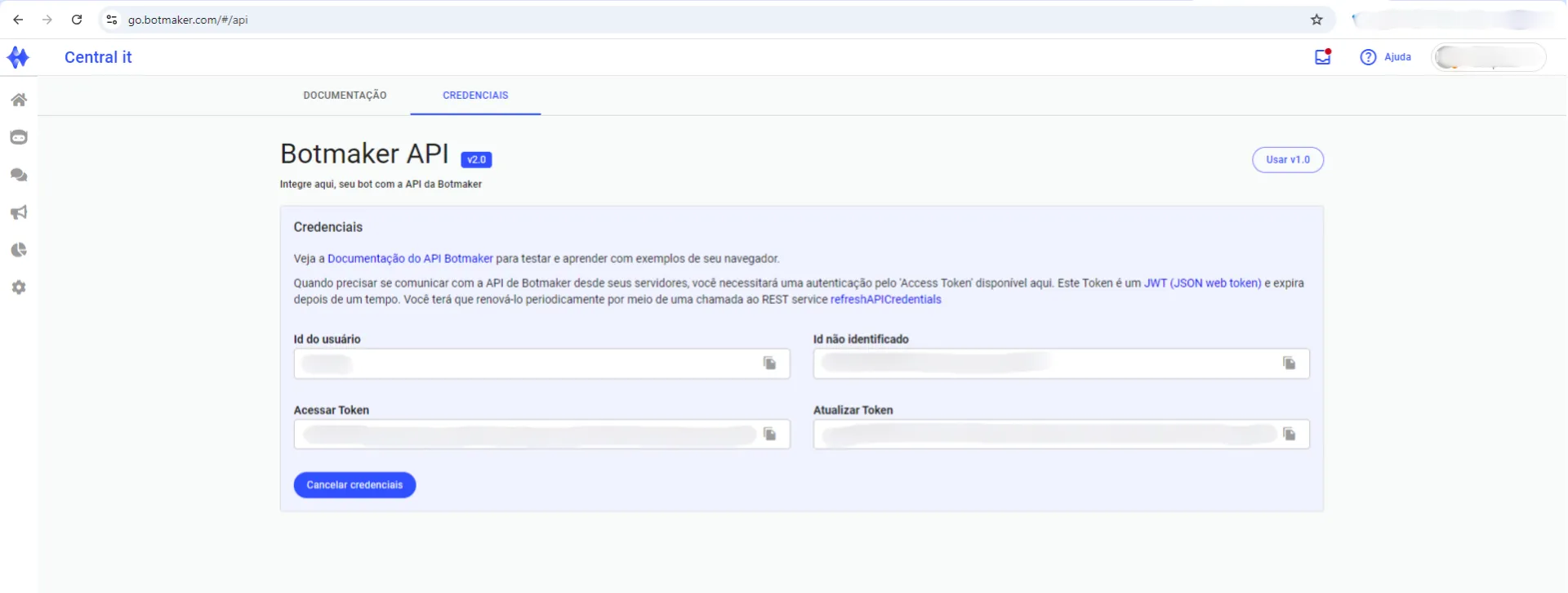
Task: Open the JWT (JSON web token) link
Action: 1202,283
